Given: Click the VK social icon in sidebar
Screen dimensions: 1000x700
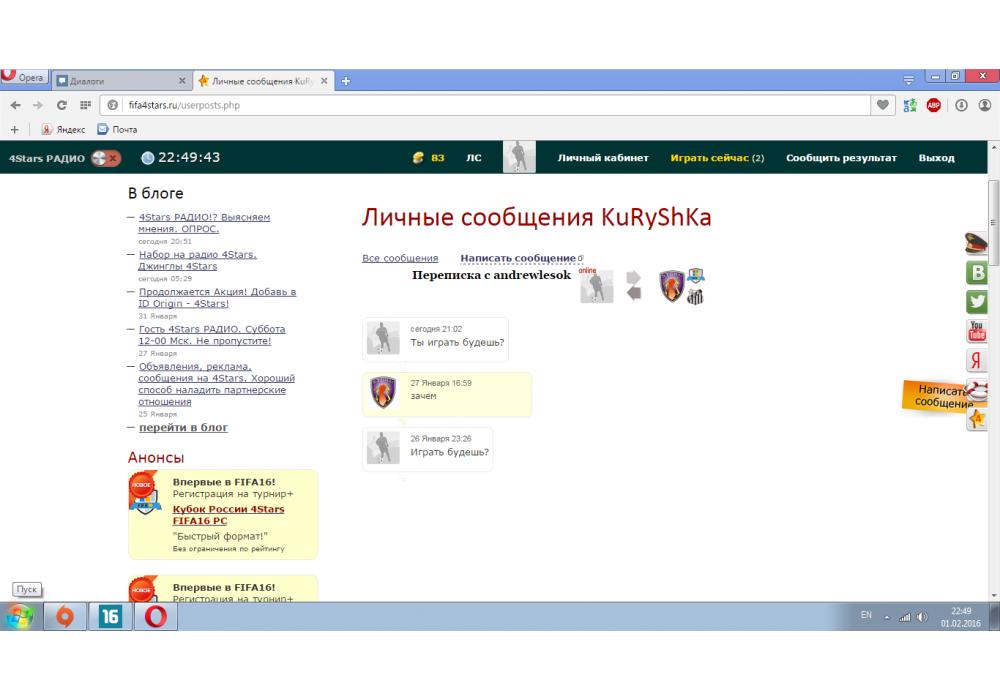Looking at the screenshot, I should click(977, 273).
